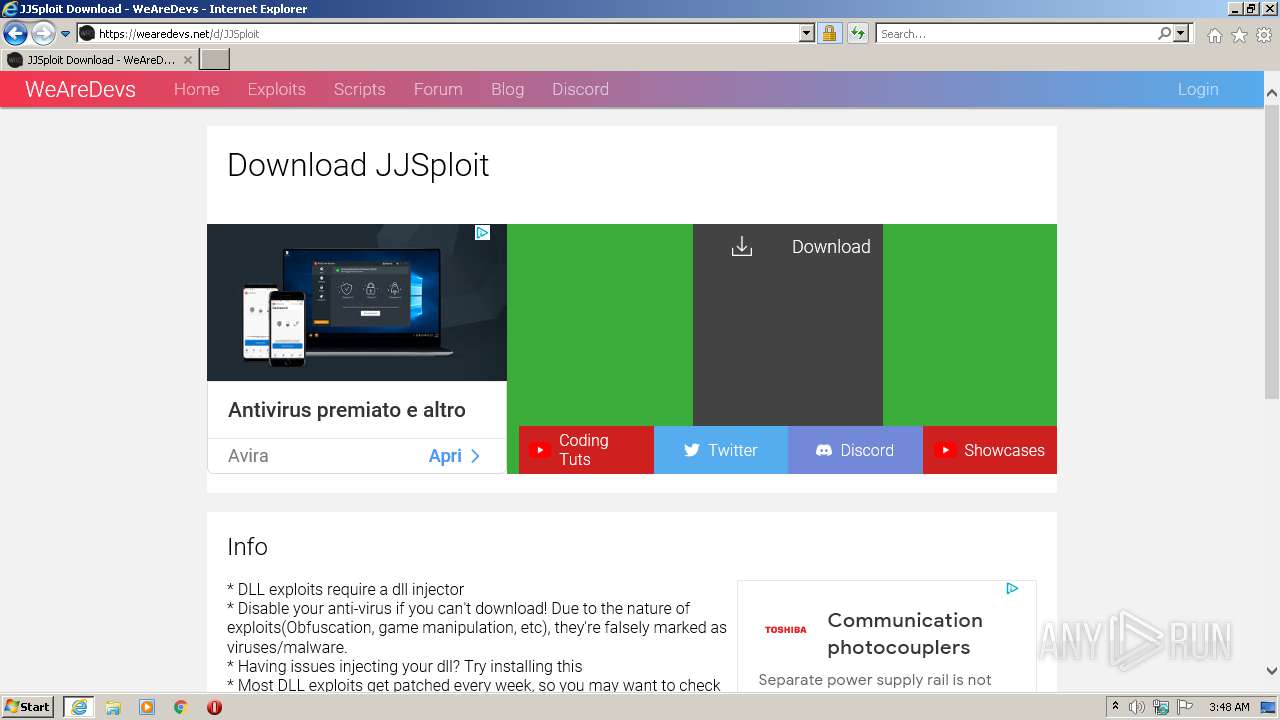Screen dimensions: 1280x720
Task: Click Internet Explorer taskbar icon
Action: coord(78,707)
